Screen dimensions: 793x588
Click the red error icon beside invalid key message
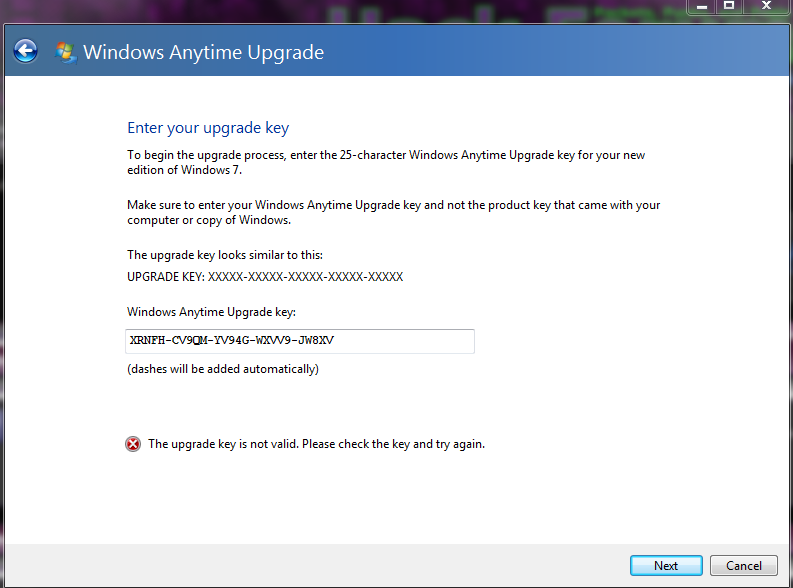133,444
